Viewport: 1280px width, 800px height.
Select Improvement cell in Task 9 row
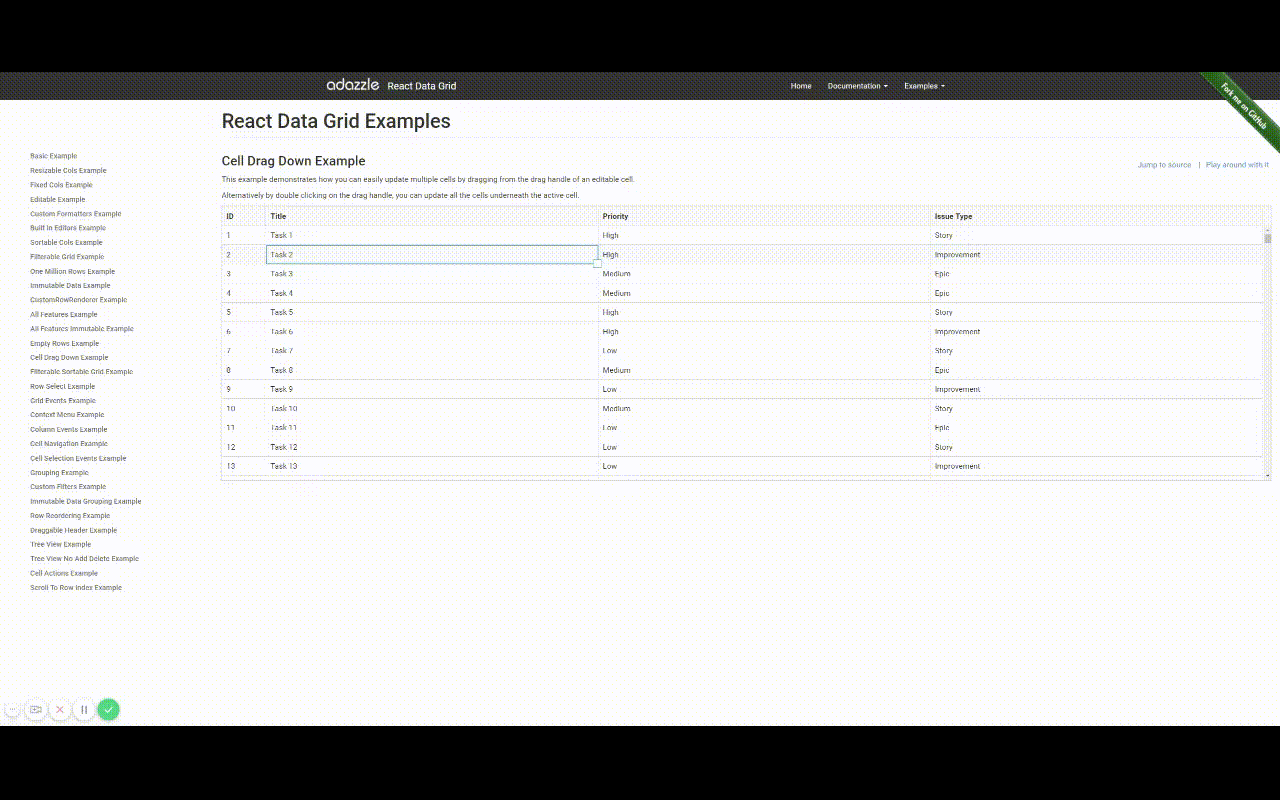pyautogui.click(x=1096, y=389)
